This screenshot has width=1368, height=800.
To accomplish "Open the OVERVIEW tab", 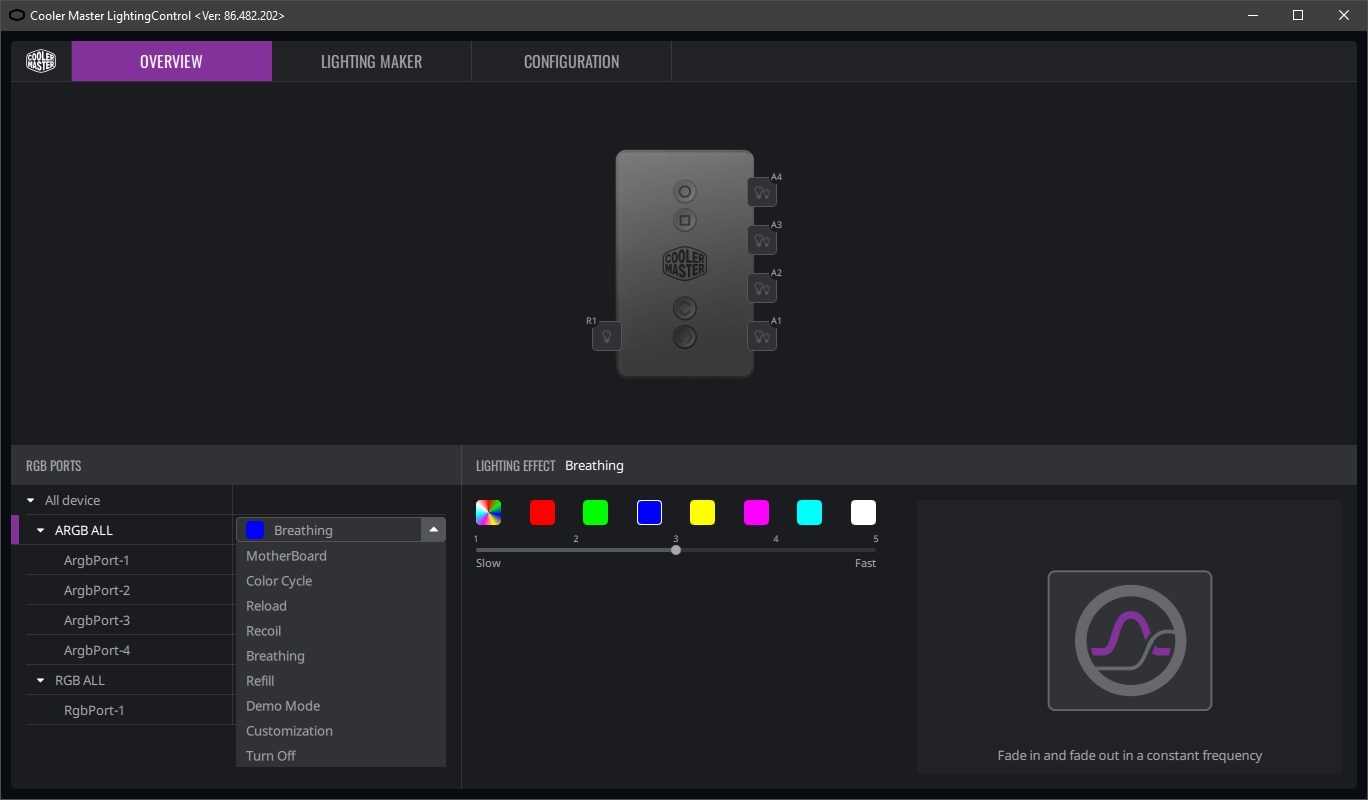I will [x=171, y=61].
